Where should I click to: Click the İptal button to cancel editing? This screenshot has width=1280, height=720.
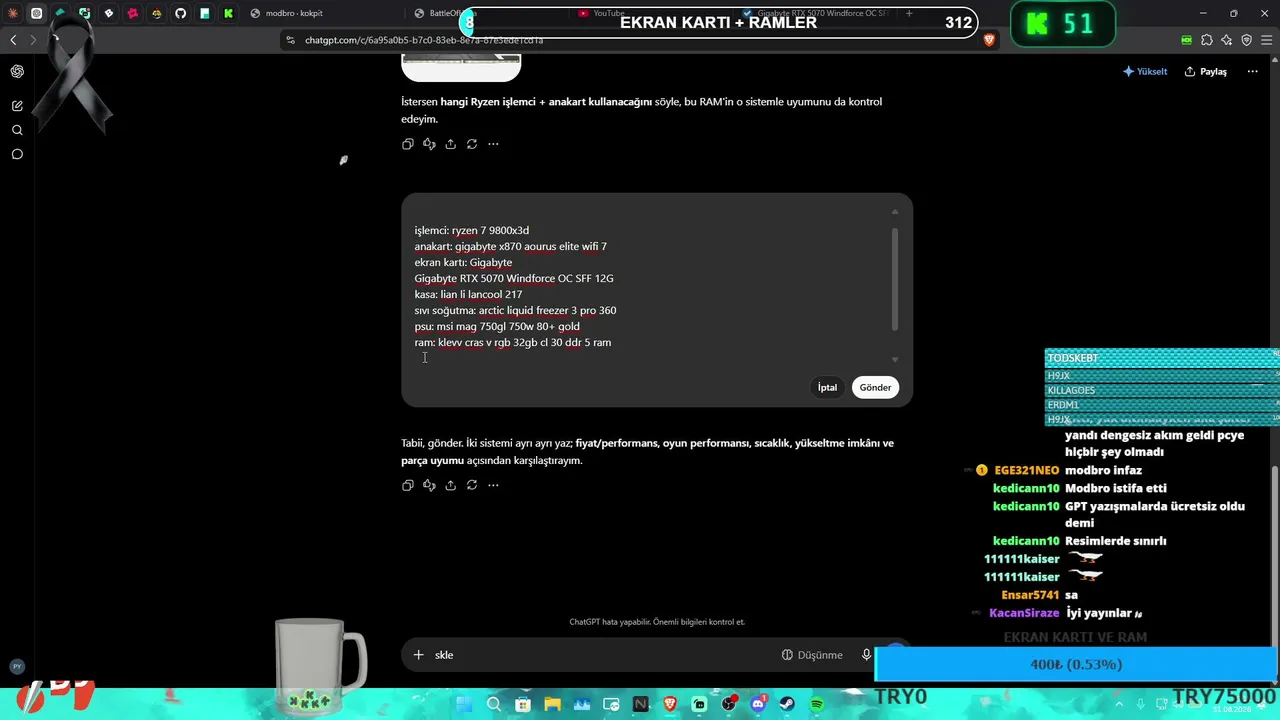827,387
